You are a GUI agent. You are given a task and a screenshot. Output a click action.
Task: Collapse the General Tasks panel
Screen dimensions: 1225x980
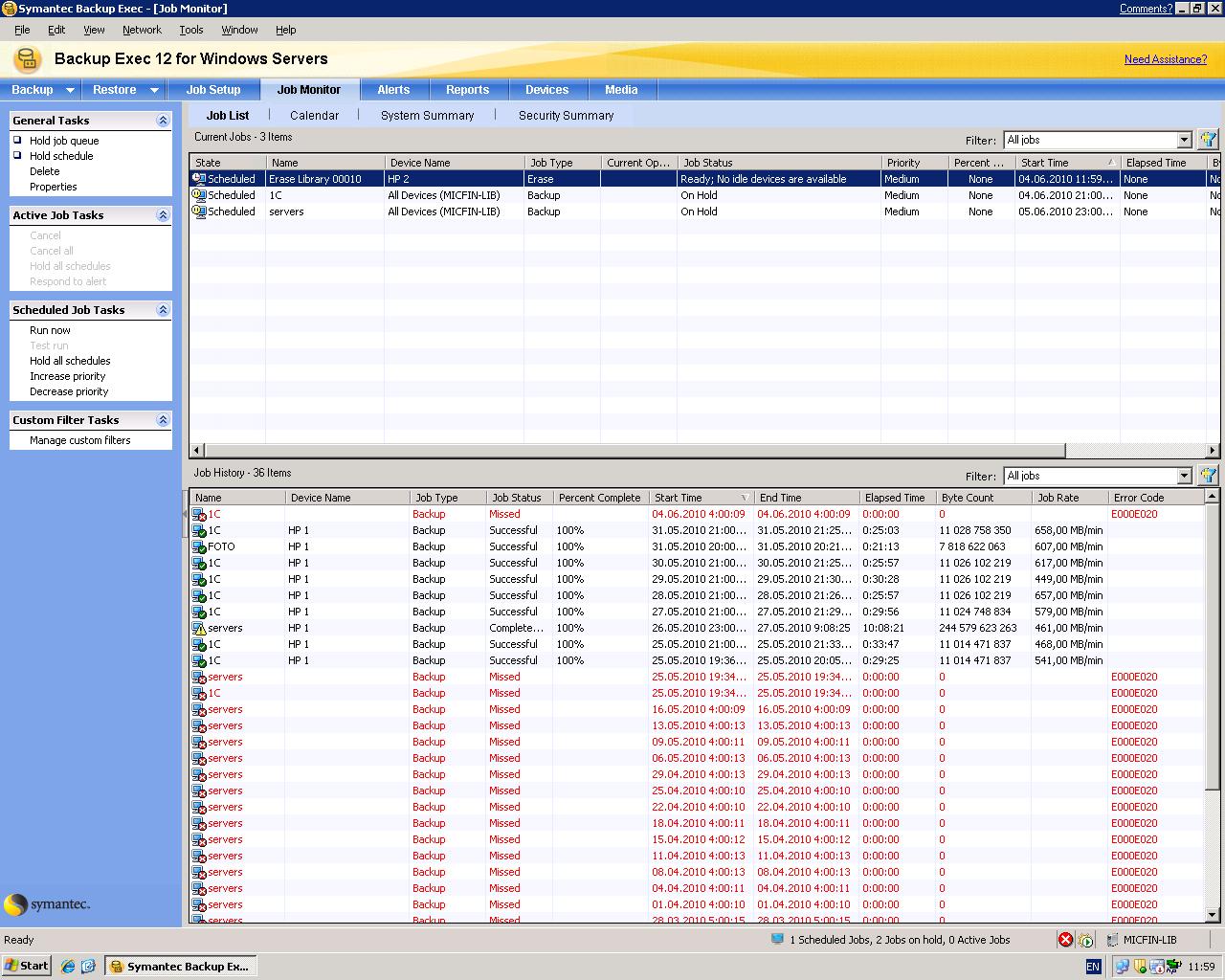pos(163,121)
